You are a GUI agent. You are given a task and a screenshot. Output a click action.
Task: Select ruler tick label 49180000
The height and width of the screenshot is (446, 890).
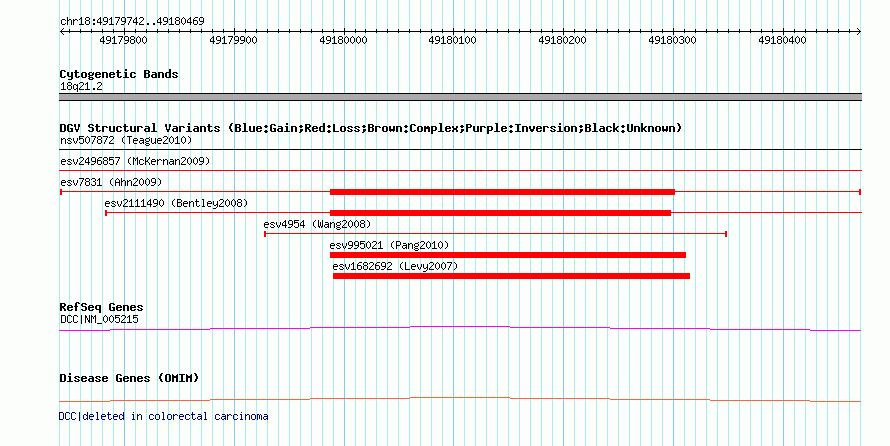343,40
